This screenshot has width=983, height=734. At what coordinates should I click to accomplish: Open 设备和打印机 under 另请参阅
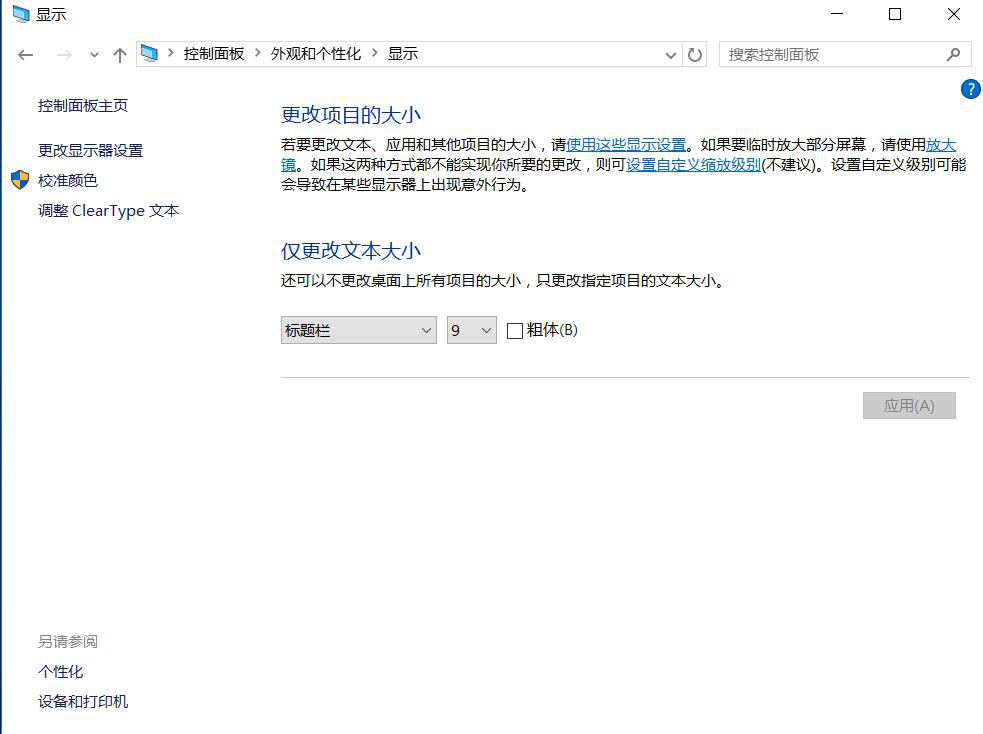(83, 701)
